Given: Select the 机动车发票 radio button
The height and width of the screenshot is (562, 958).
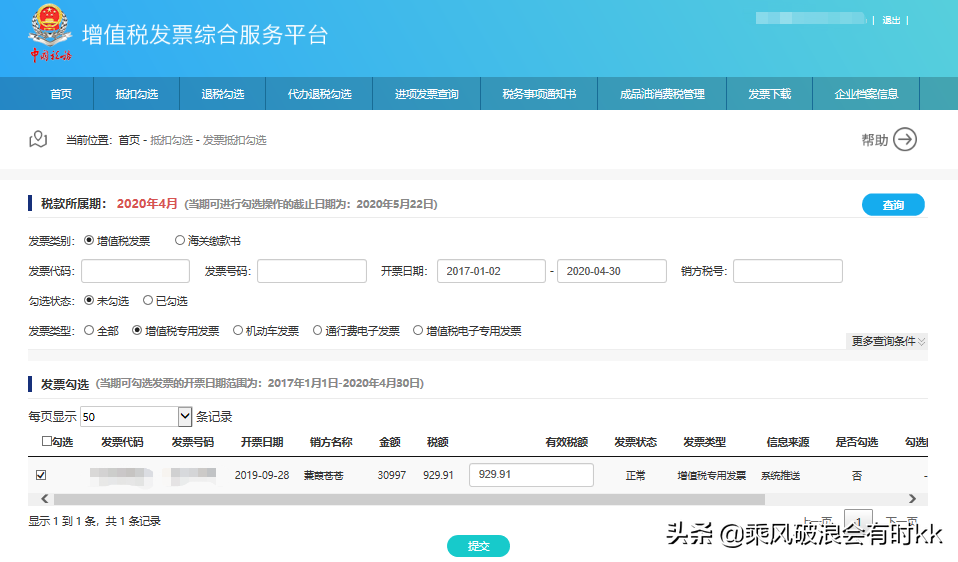Looking at the screenshot, I should click(x=238, y=330).
